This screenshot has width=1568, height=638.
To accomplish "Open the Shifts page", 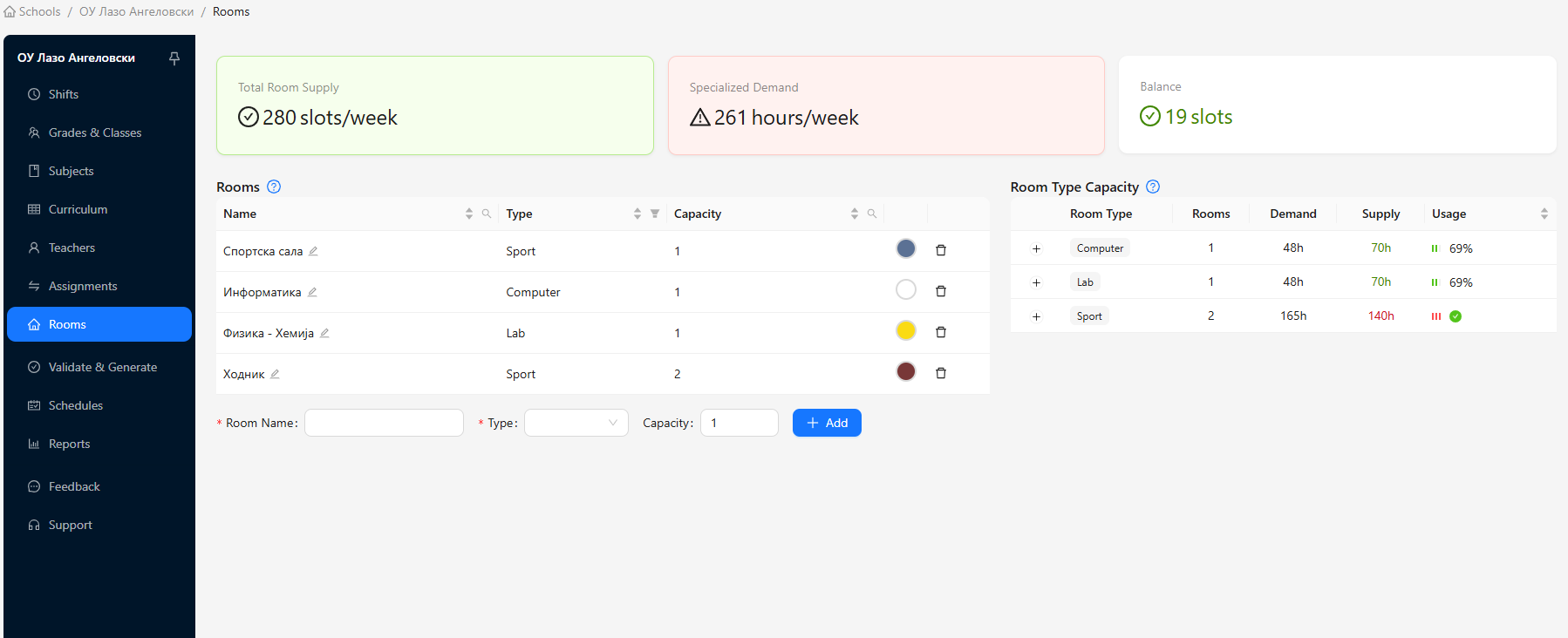I will pos(99,94).
